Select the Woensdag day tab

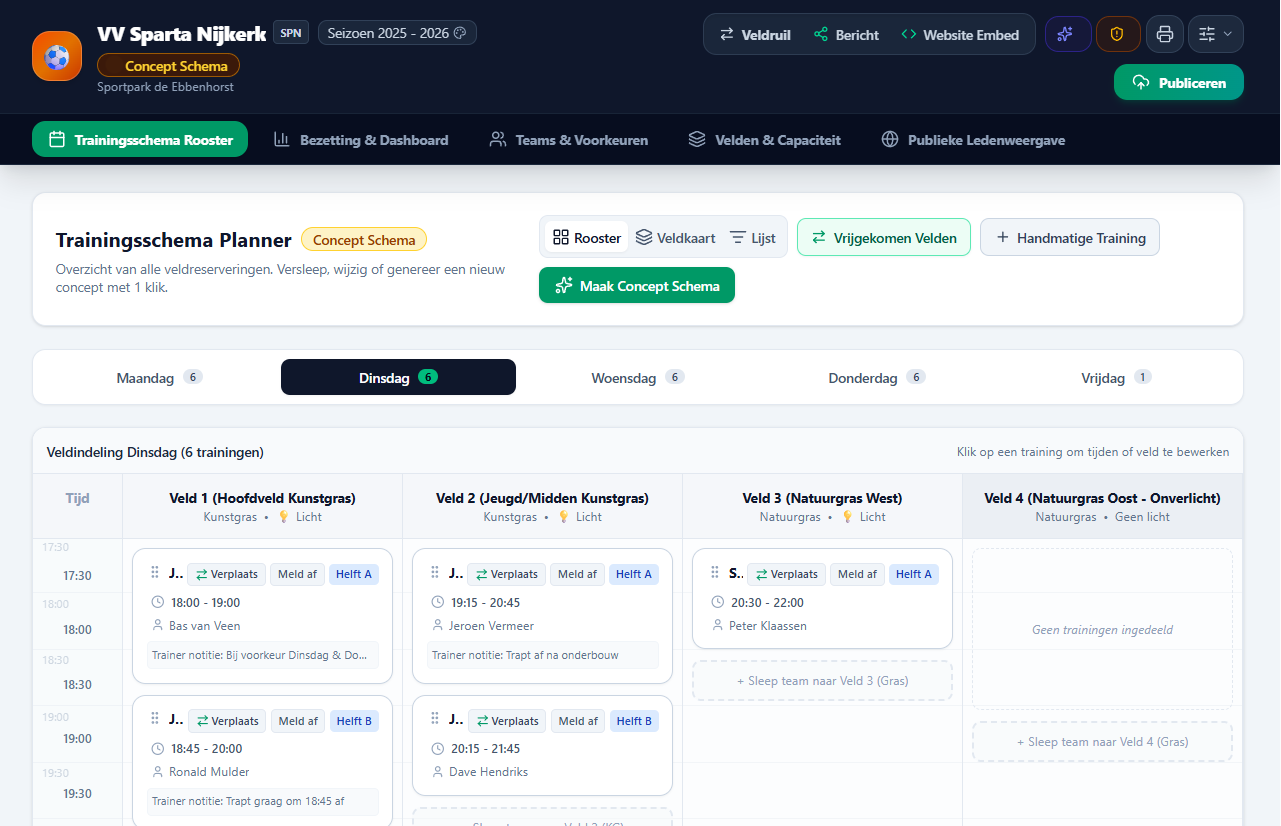tap(636, 377)
